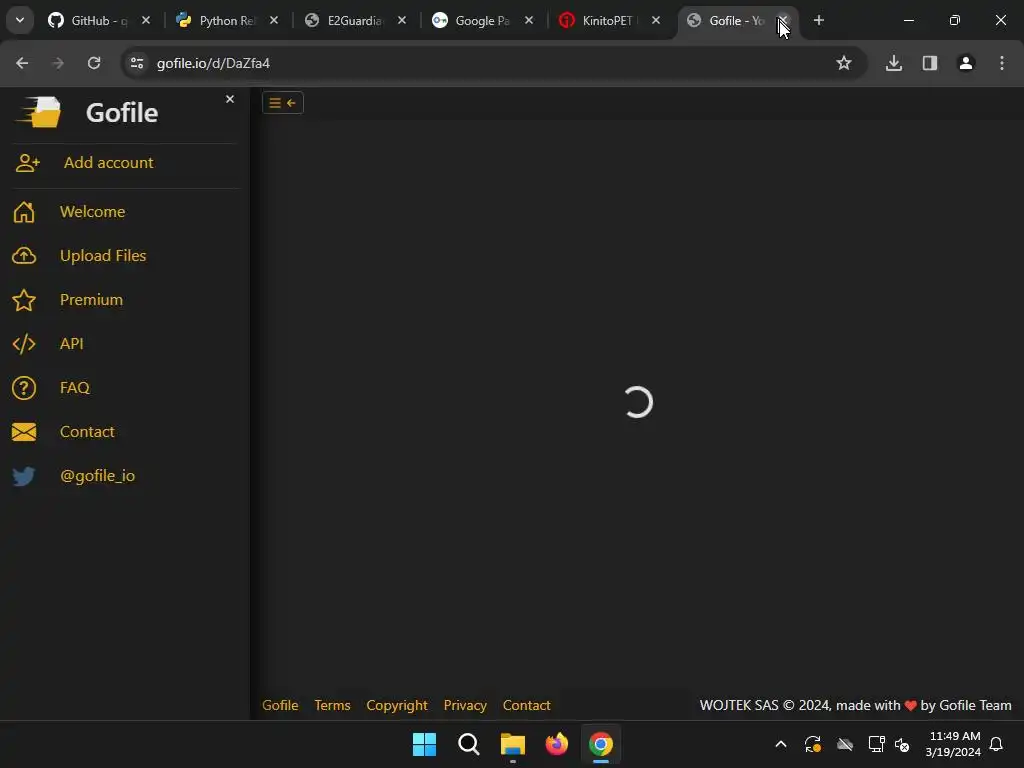The width and height of the screenshot is (1024, 768).
Task: Open the API menu entry
Action: (x=71, y=344)
